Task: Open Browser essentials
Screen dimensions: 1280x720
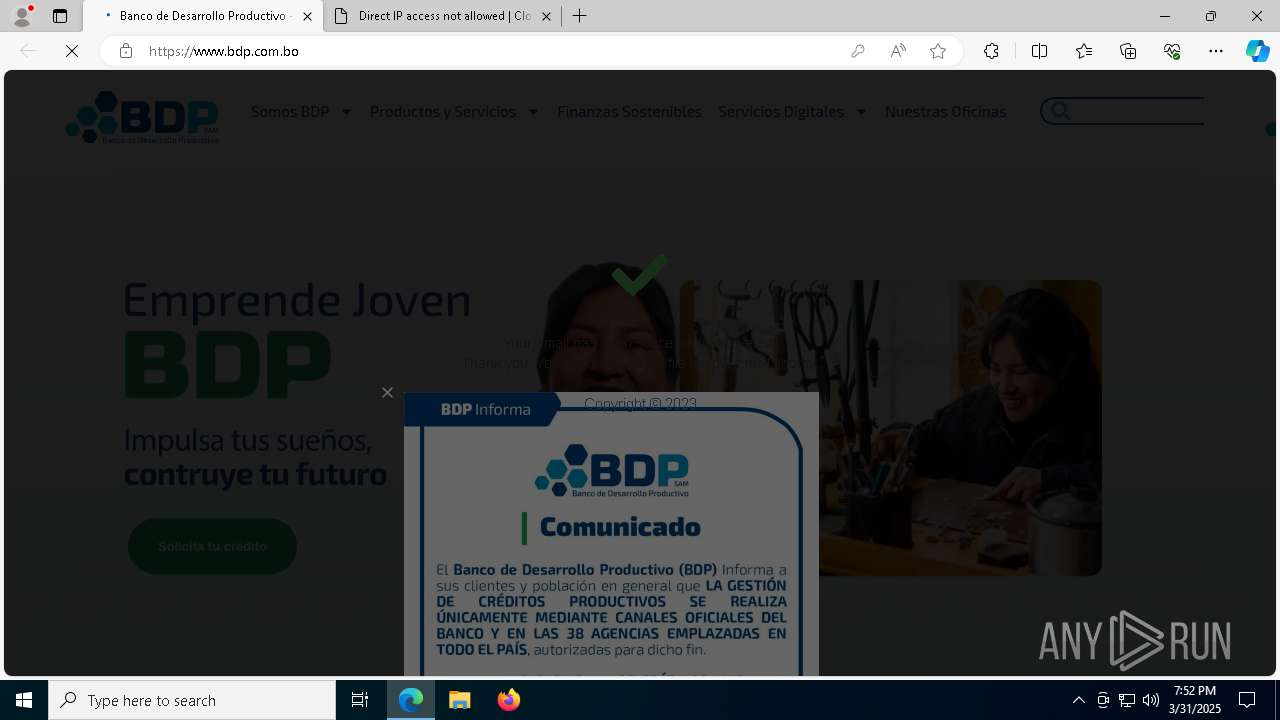Action: click(x=1172, y=51)
